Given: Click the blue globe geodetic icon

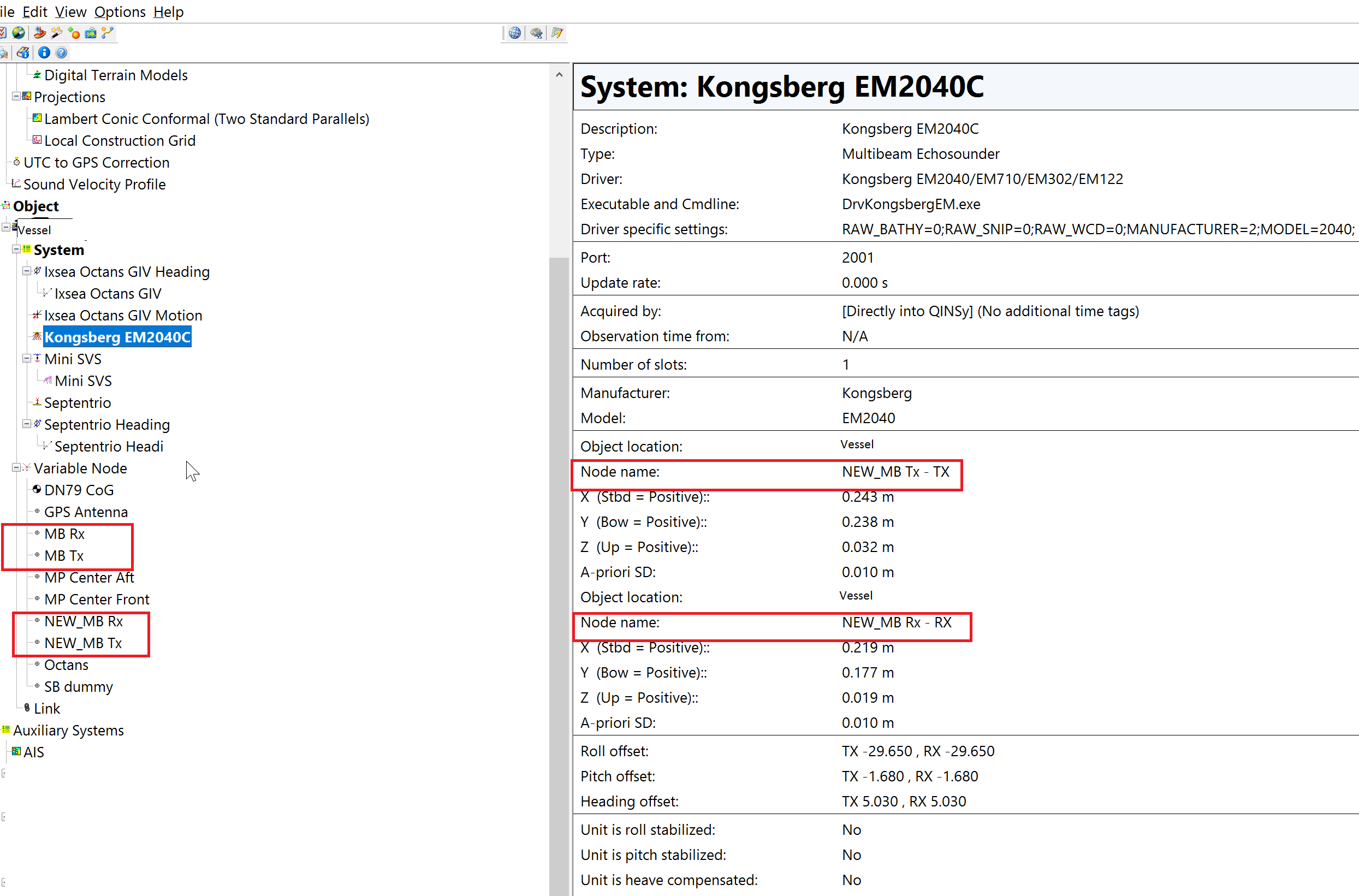Looking at the screenshot, I should pyautogui.click(x=515, y=33).
